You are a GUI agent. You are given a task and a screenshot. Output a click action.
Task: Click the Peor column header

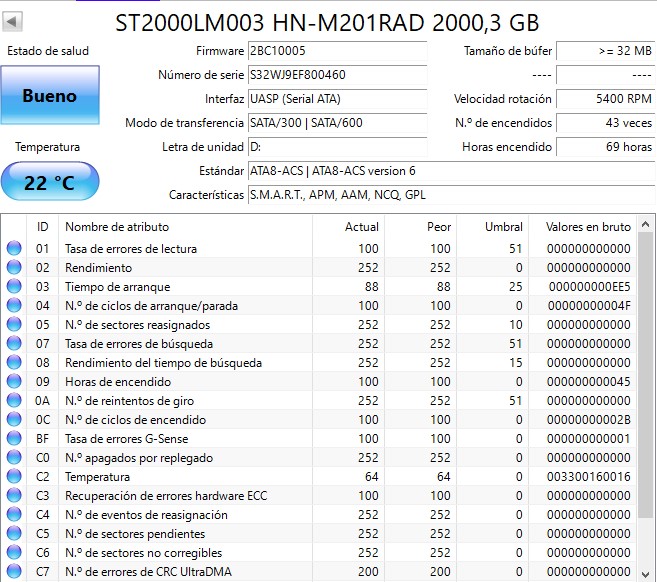(420, 227)
